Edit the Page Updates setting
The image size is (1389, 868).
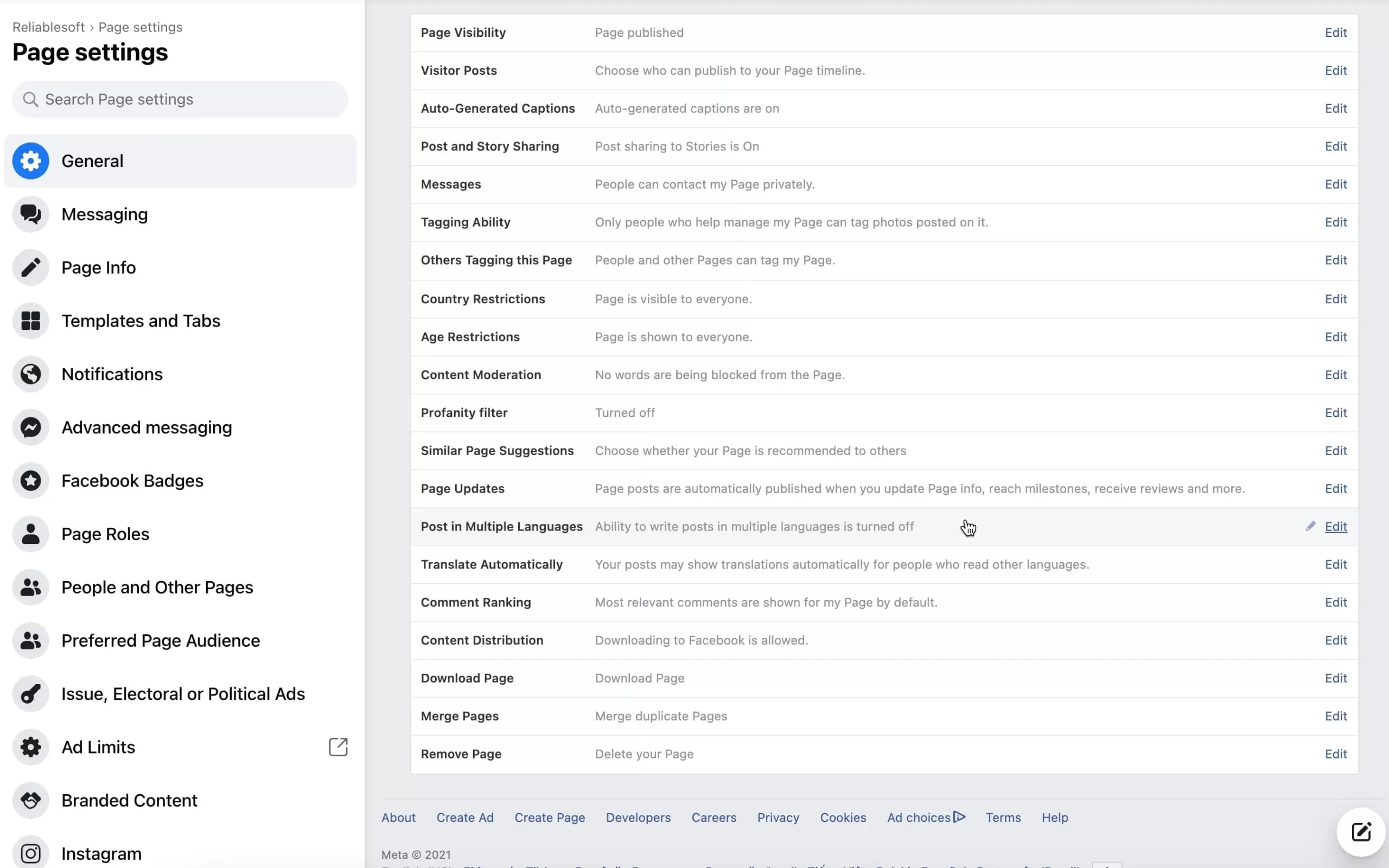(x=1336, y=489)
